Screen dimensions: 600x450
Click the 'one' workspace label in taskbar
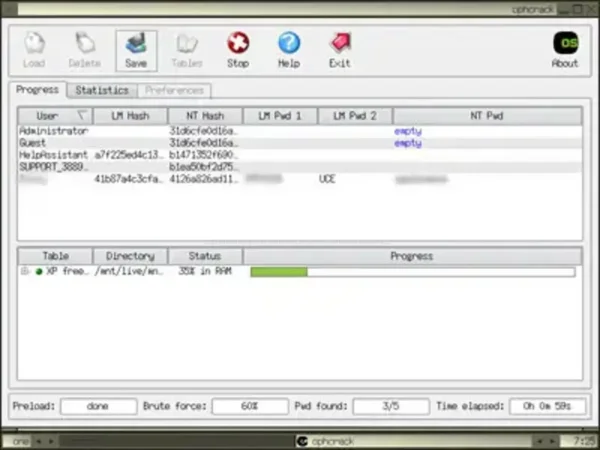pyautogui.click(x=21, y=441)
